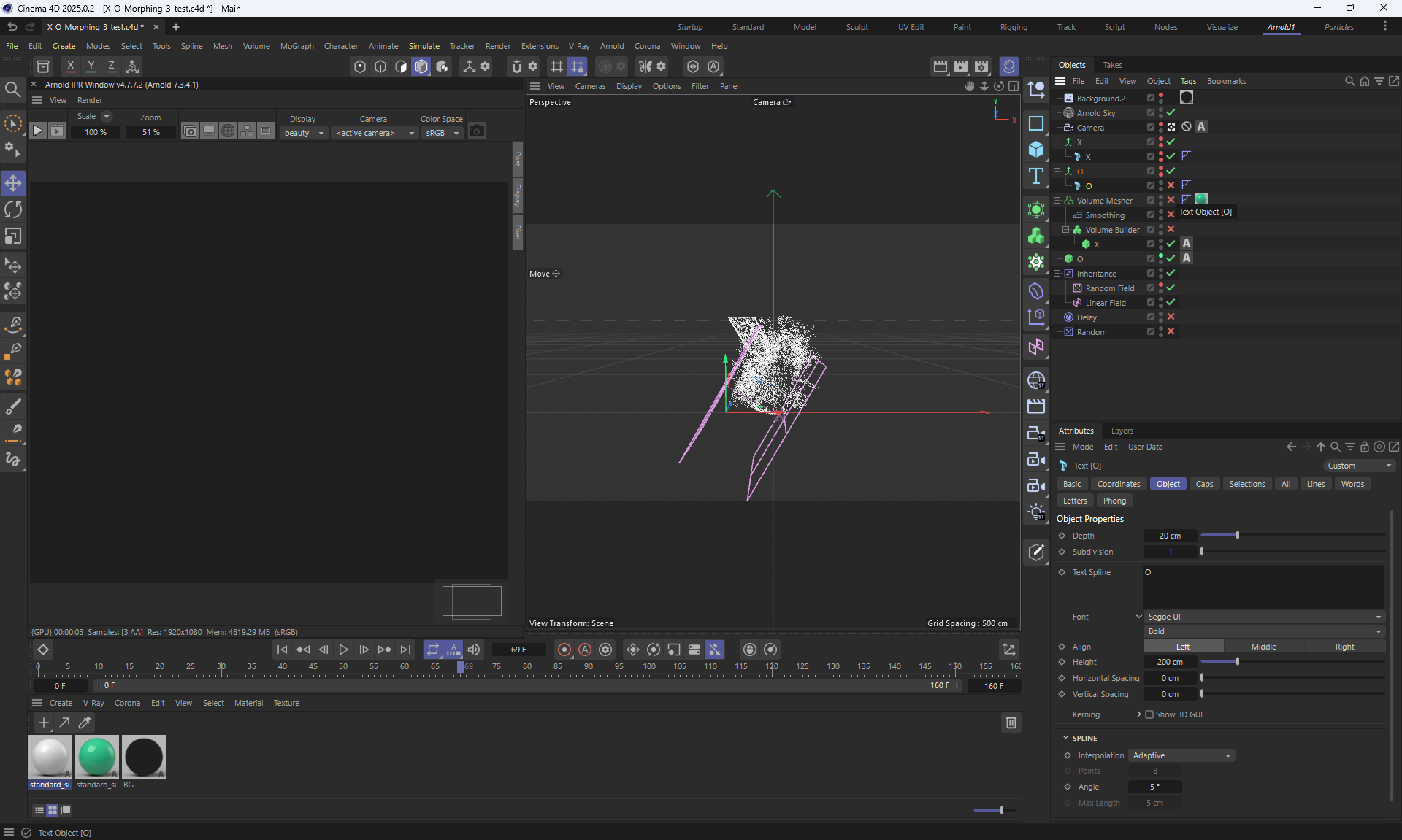Enable the Show 3D GUI checkbox
Viewport: 1402px width, 840px height.
click(x=1149, y=714)
